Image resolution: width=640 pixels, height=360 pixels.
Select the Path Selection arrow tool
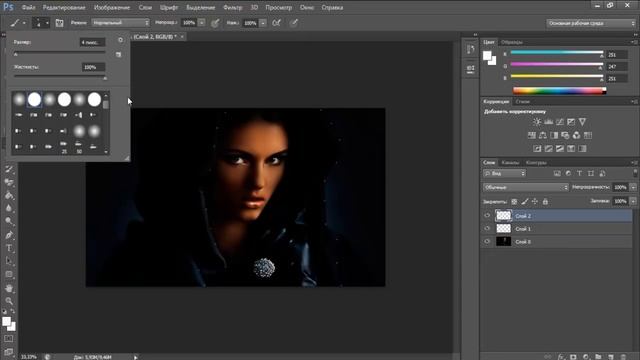tap(9, 261)
